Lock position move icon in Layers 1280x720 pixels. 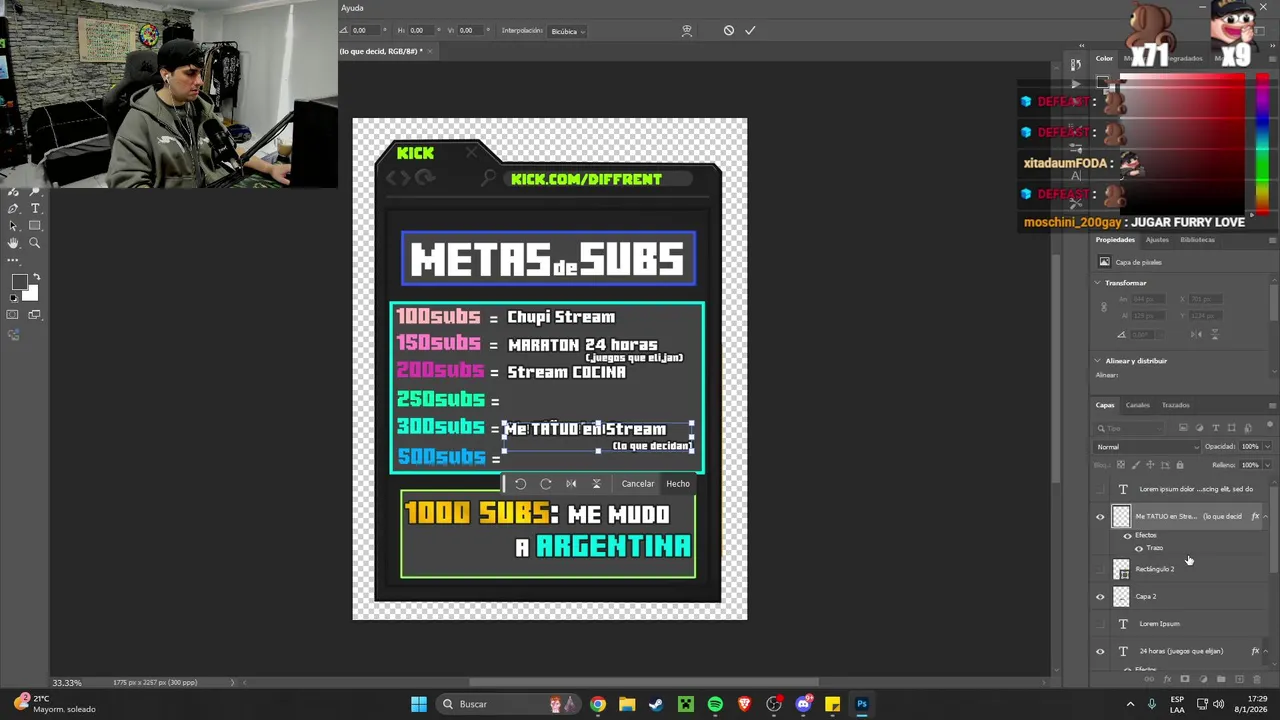pyautogui.click(x=1150, y=465)
